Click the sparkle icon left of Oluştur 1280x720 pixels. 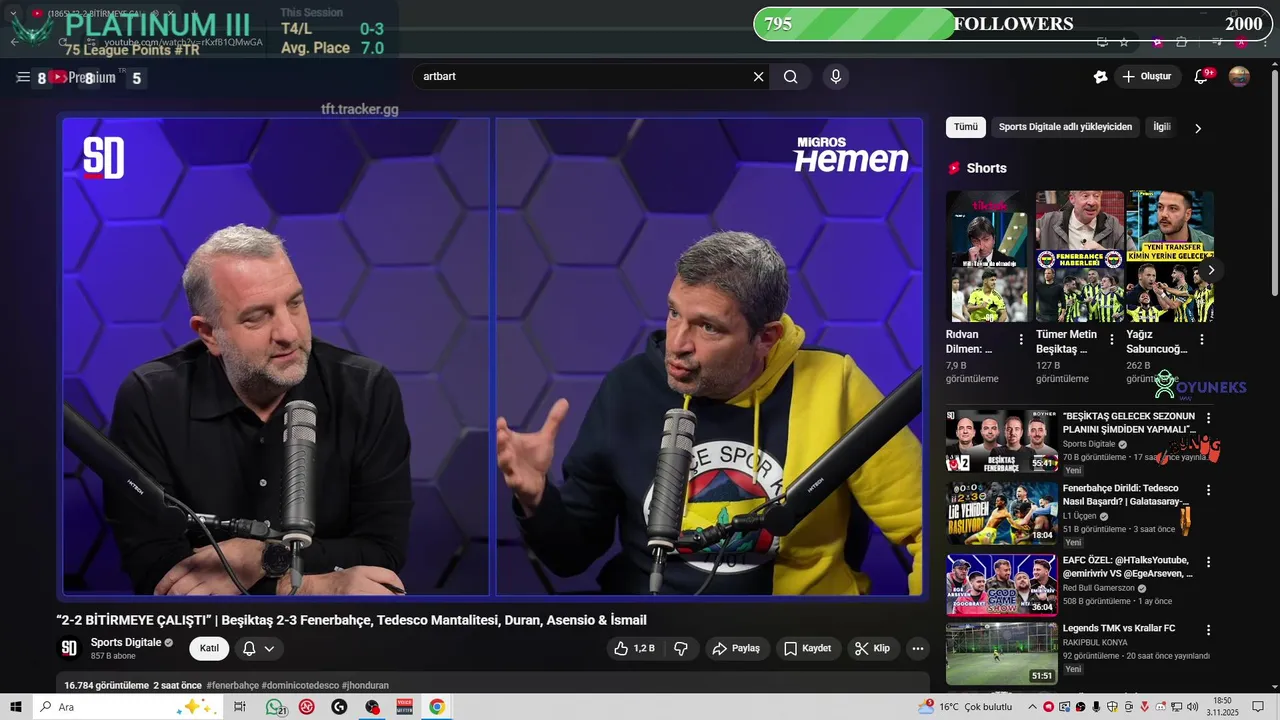coord(1101,77)
